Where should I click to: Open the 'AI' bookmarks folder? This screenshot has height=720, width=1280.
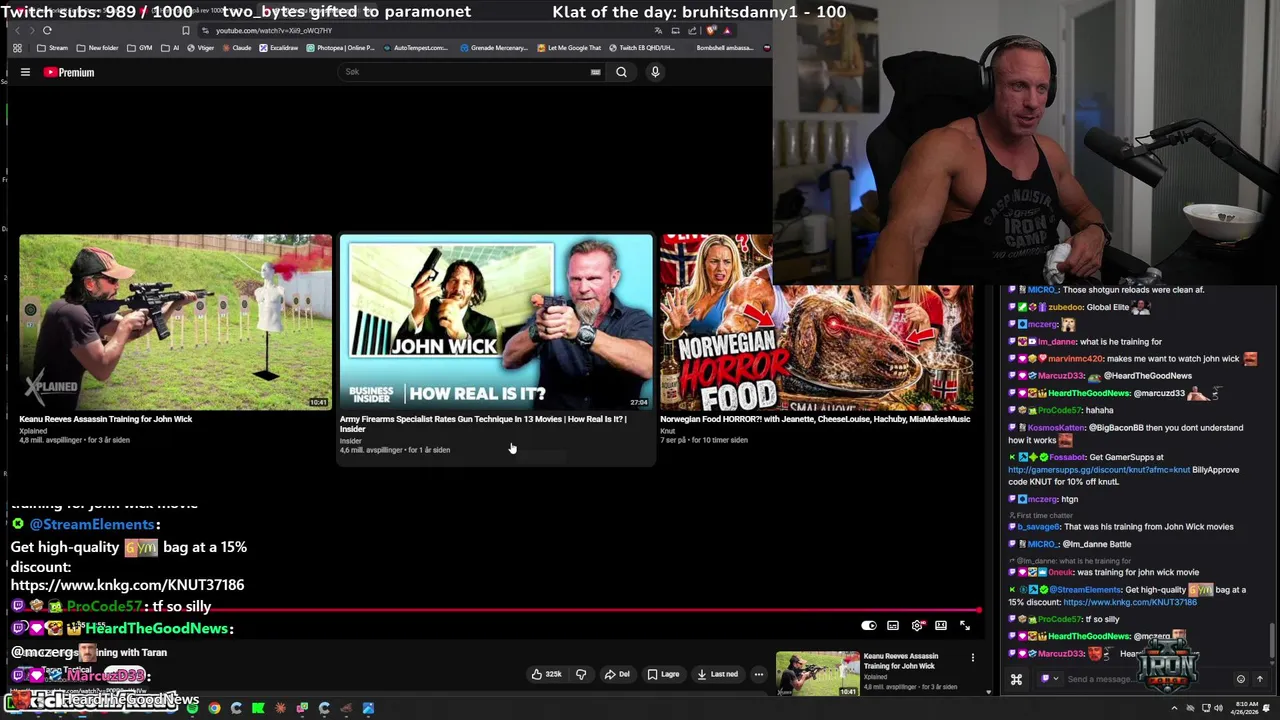click(171, 48)
